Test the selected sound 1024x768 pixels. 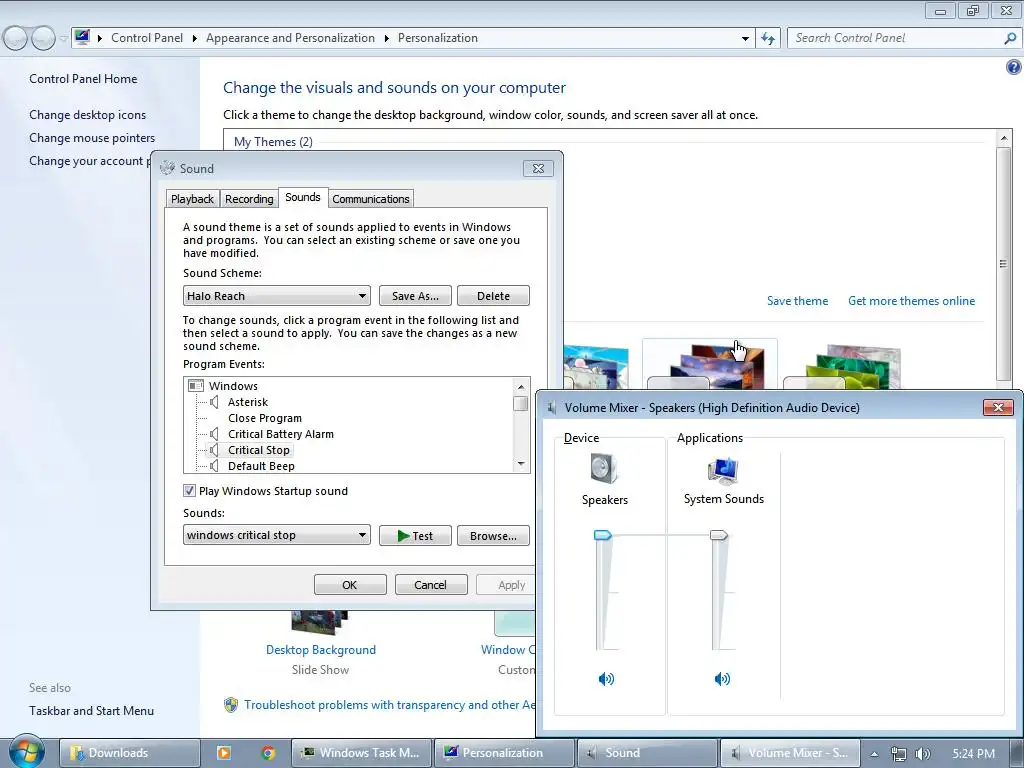(x=415, y=536)
